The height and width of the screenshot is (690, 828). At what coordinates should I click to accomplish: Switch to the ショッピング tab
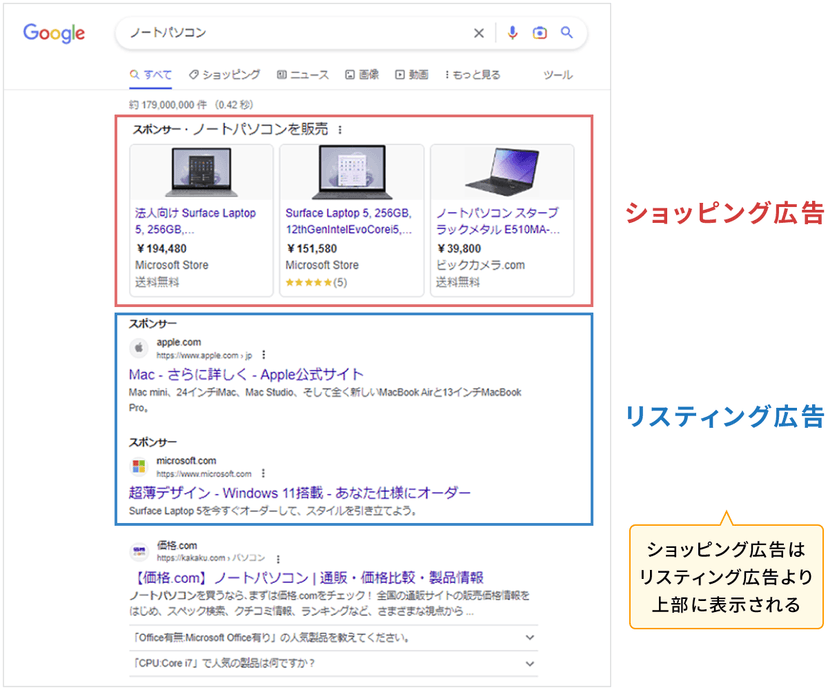pos(224,75)
